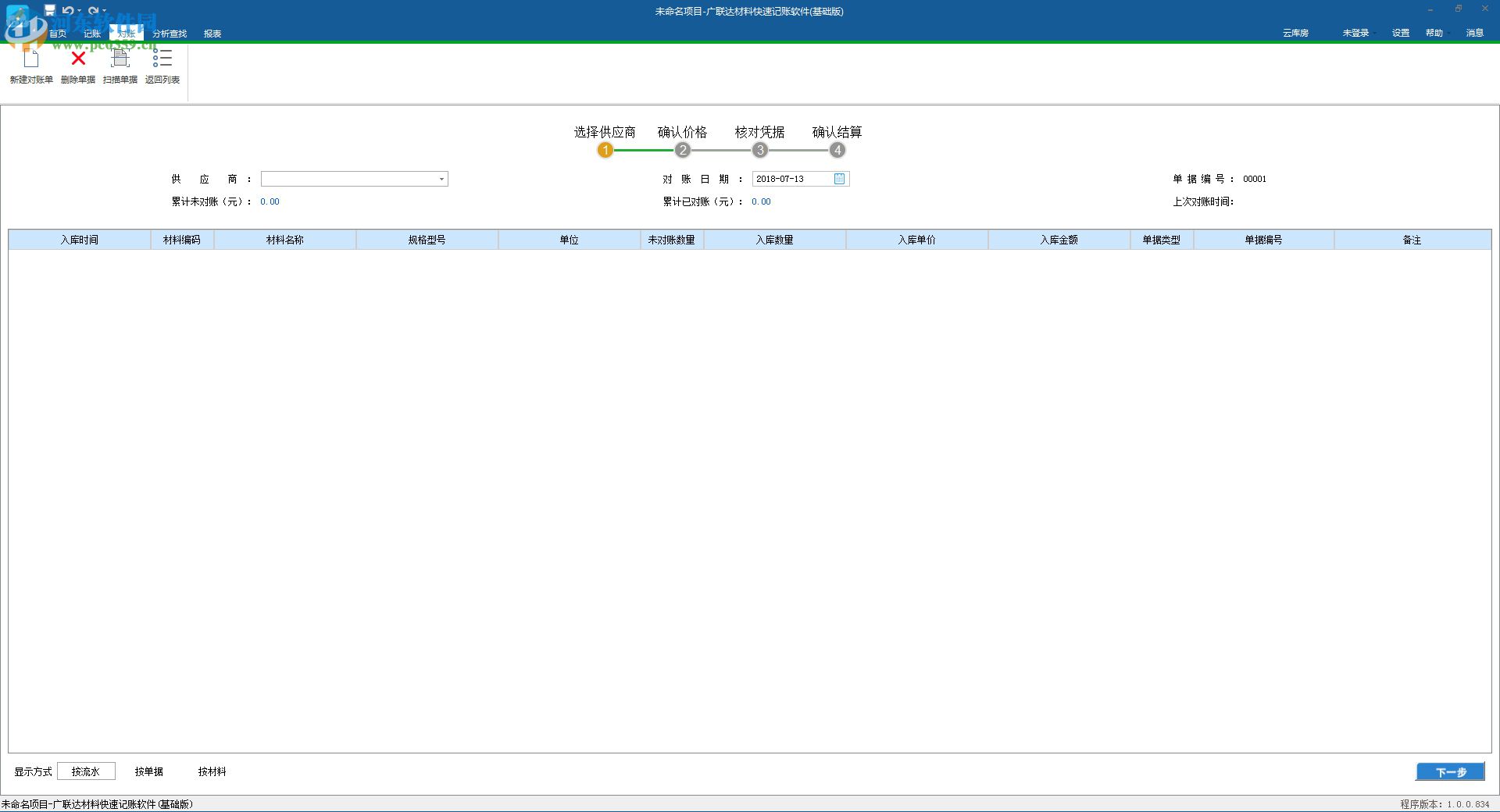Click the 新建对账单 new statement icon

tap(31, 59)
